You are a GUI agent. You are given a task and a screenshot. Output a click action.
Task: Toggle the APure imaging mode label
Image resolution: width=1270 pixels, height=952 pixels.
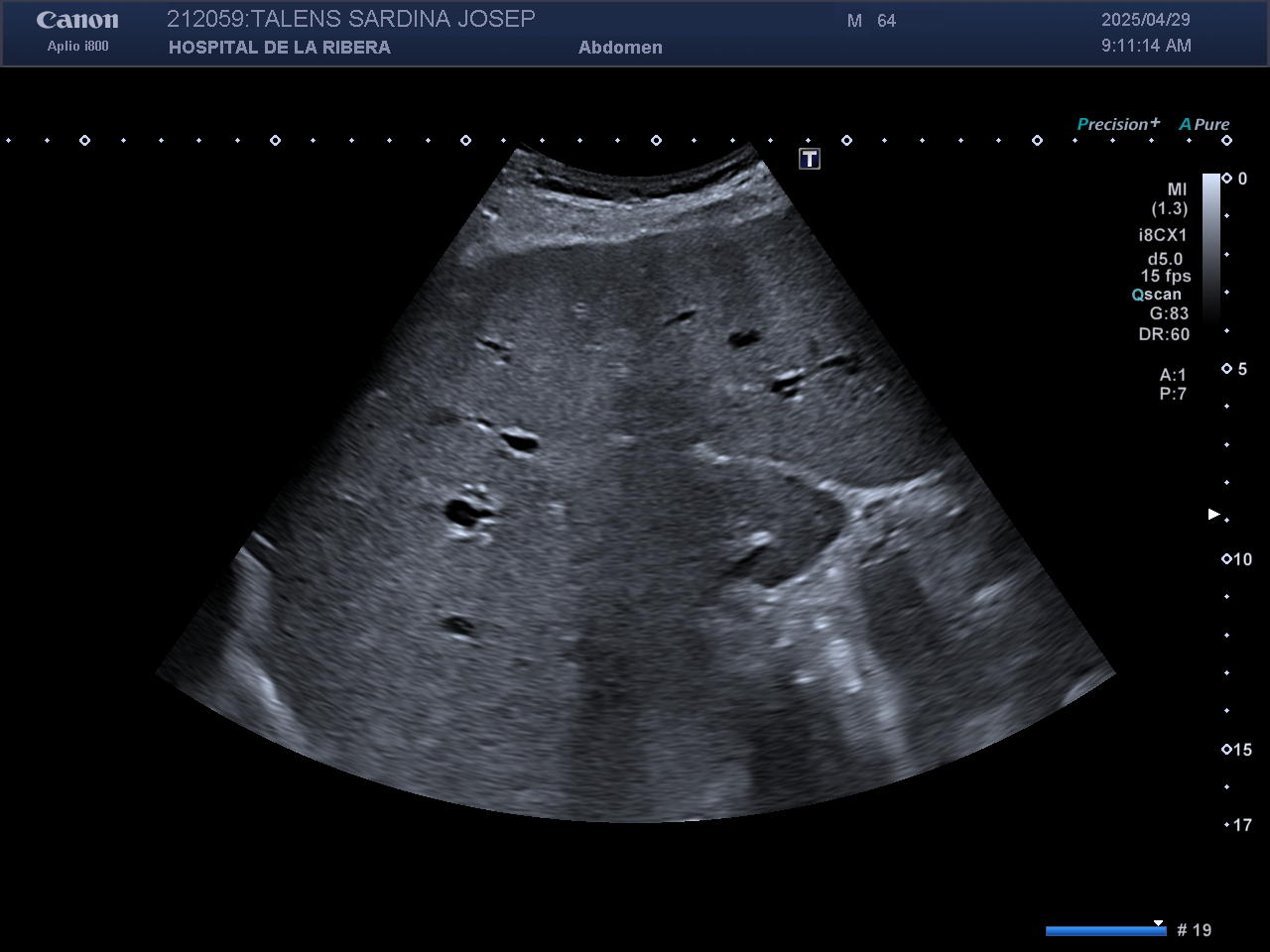pos(1204,124)
